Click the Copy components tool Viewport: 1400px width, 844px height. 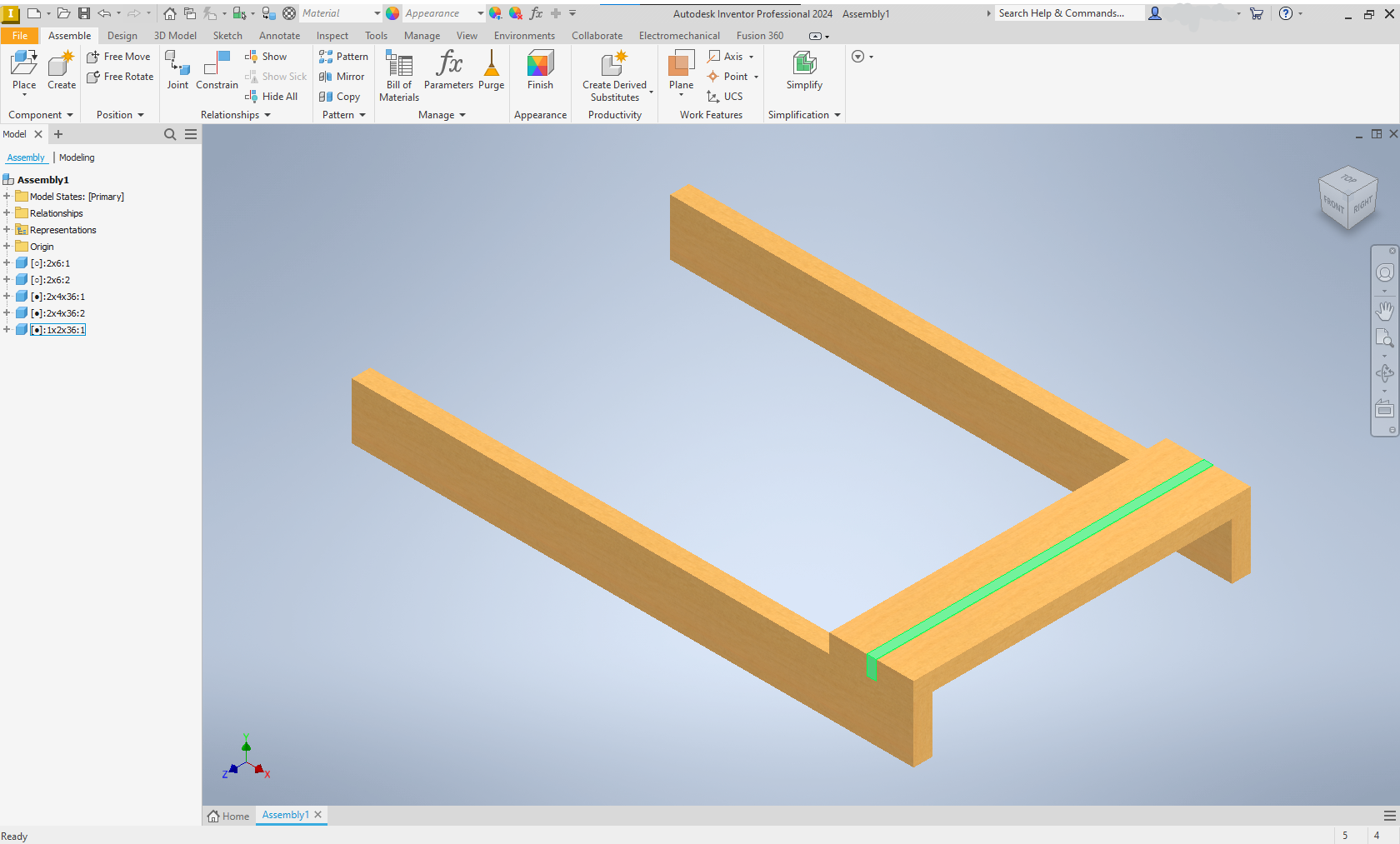(x=339, y=97)
